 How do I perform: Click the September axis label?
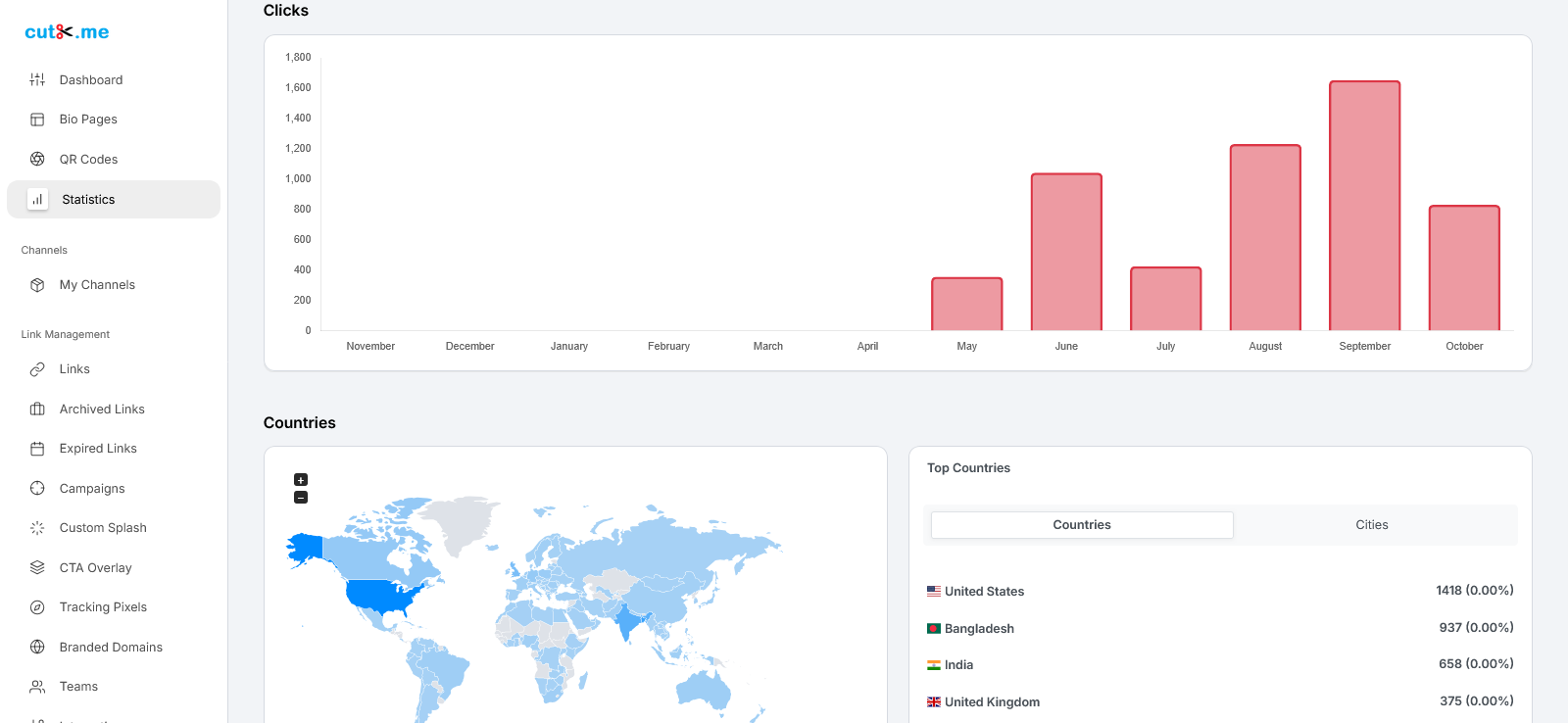(1365, 347)
